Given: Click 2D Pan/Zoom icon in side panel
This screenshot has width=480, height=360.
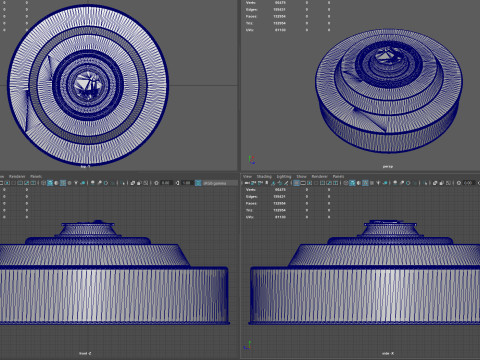Looking at the screenshot, I should click(x=280, y=183).
